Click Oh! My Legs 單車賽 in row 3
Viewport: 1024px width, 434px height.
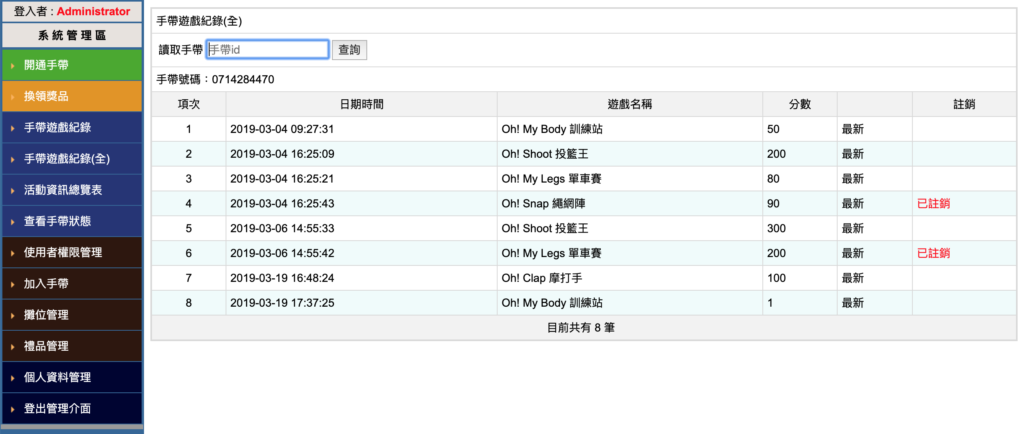pyautogui.click(x=551, y=179)
